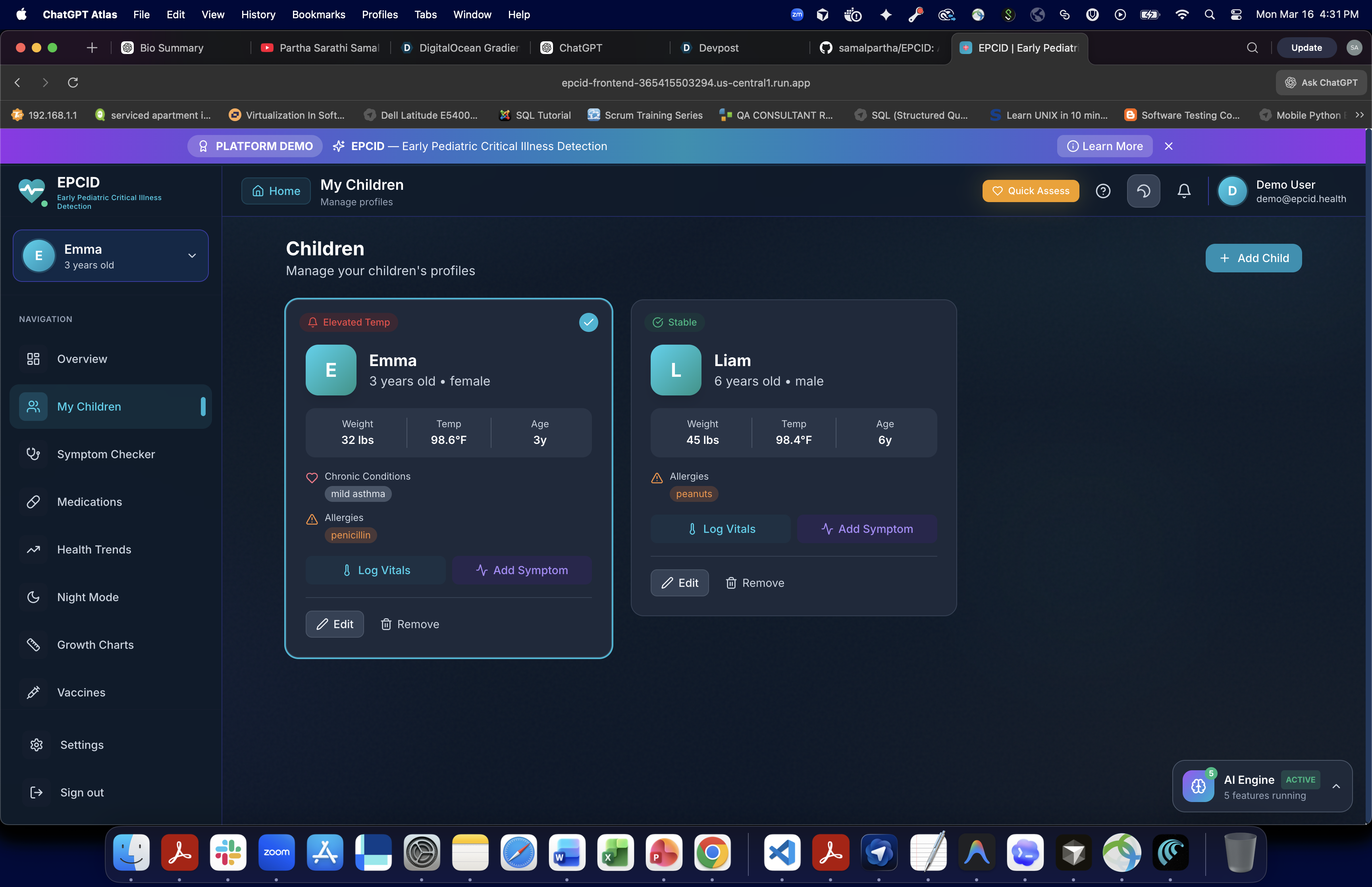Click the Add Child button

(1253, 258)
